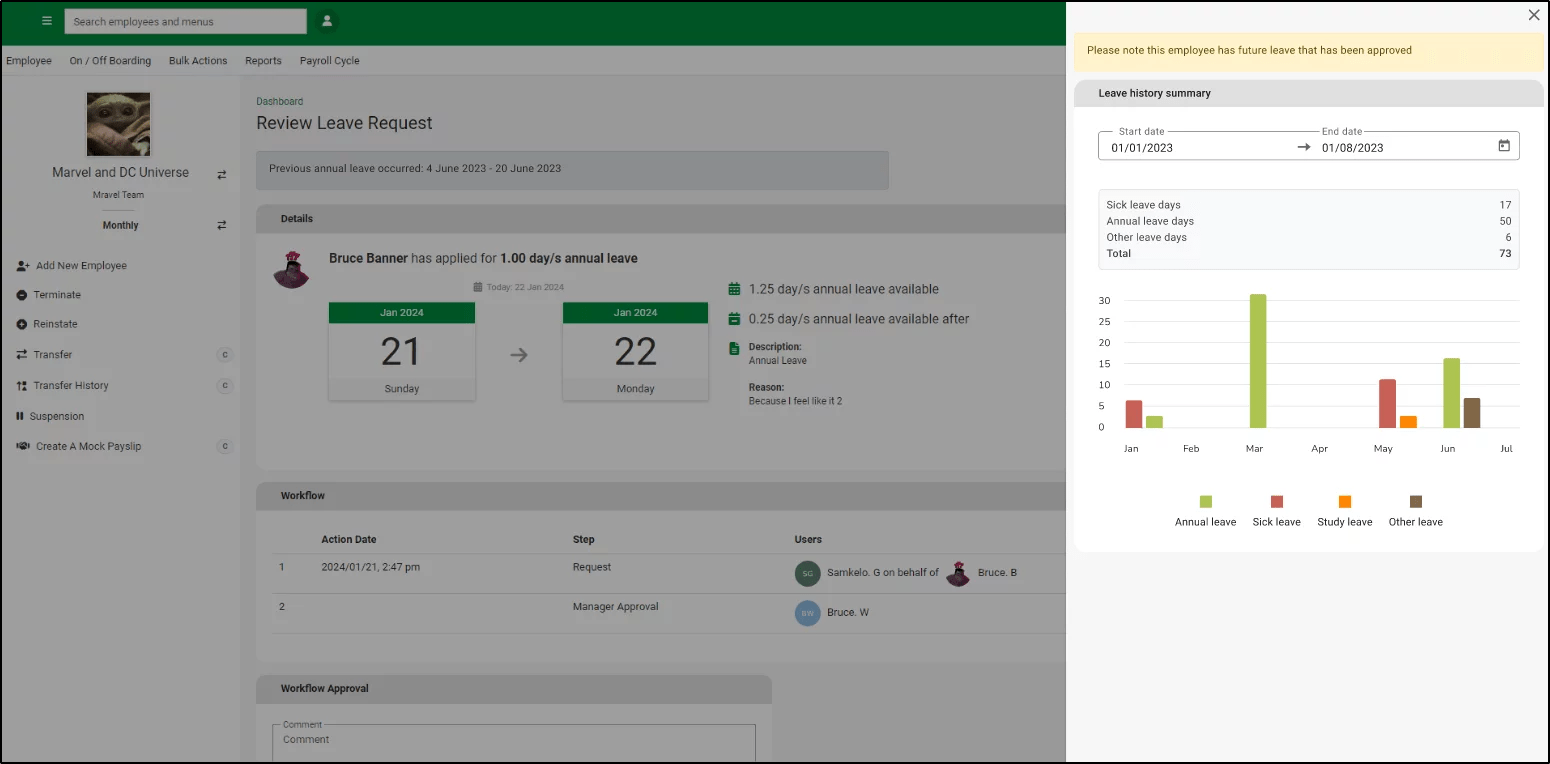Select Terminate in the sidebar

(x=57, y=295)
